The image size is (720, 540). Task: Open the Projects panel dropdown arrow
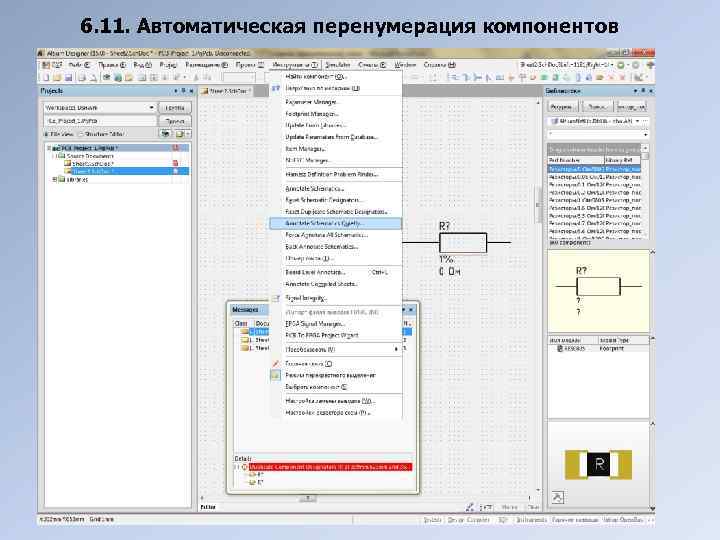click(x=176, y=91)
